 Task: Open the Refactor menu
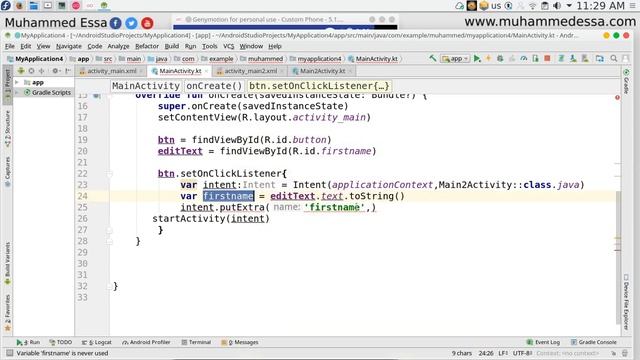pyautogui.click(x=147, y=46)
